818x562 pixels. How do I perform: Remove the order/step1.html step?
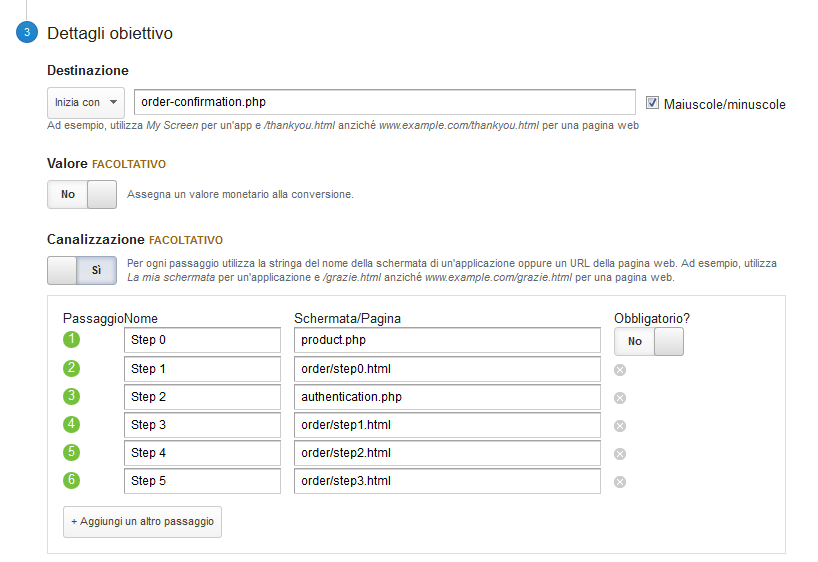[x=620, y=426]
